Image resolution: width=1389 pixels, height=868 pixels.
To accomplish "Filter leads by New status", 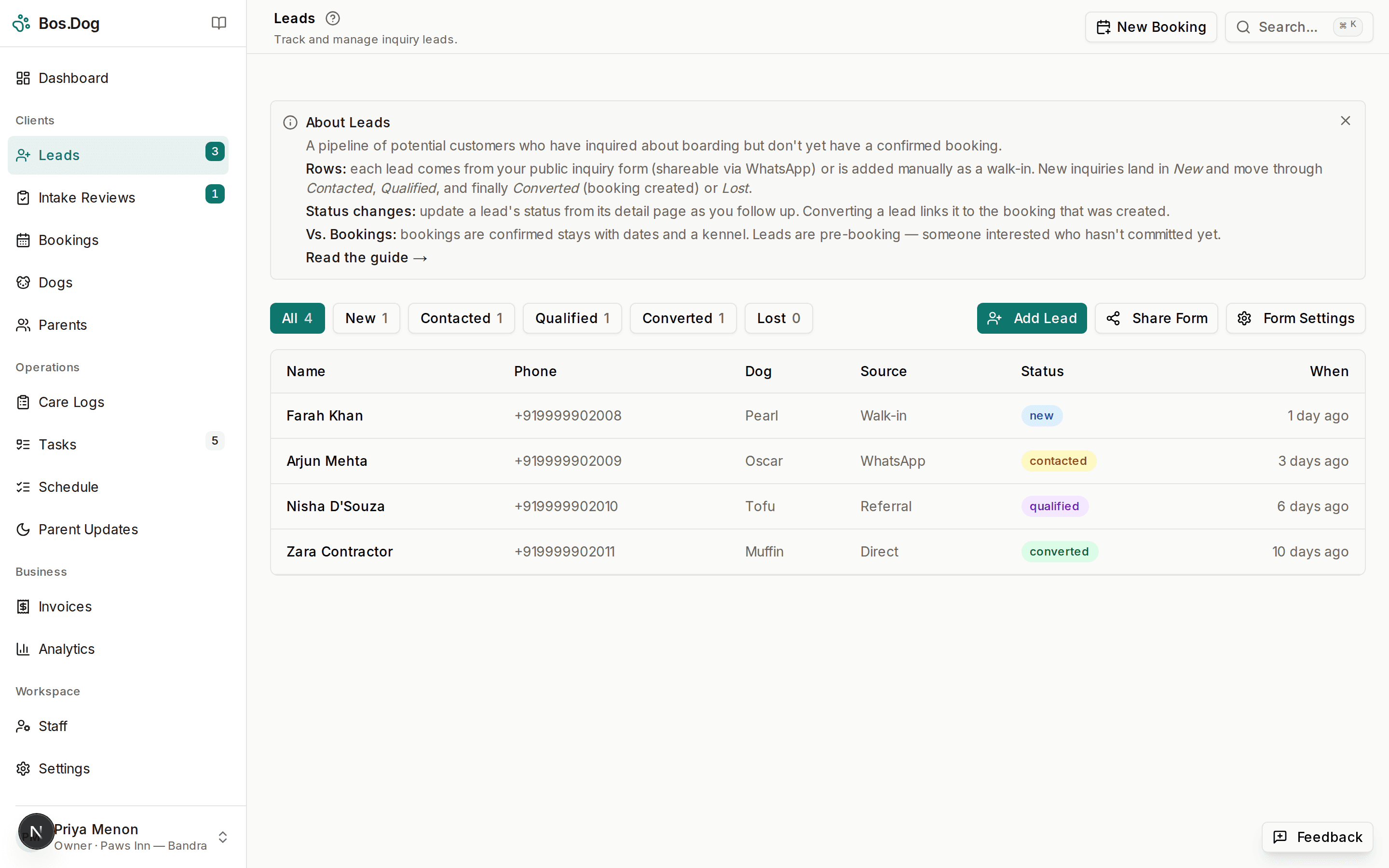I will [366, 318].
